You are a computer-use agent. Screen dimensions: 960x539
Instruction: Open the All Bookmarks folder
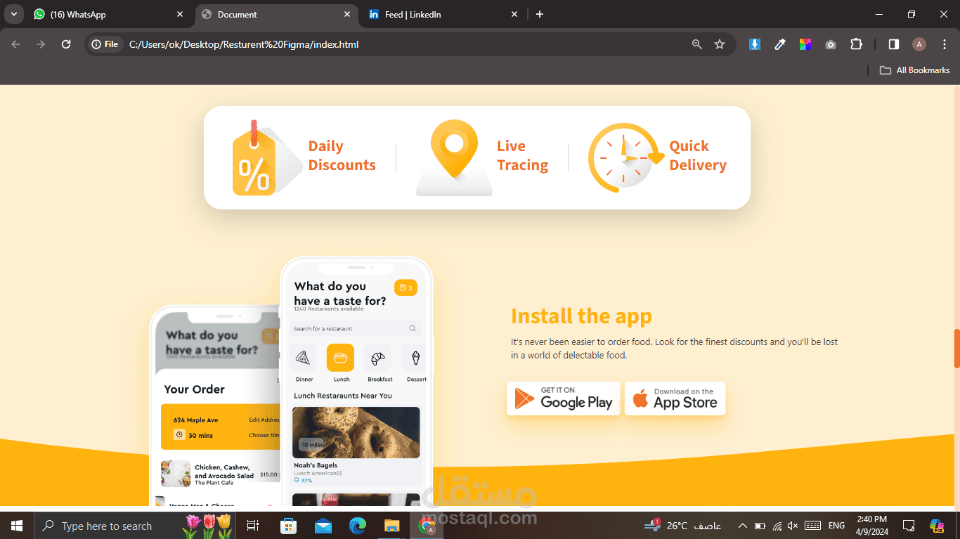pos(915,70)
